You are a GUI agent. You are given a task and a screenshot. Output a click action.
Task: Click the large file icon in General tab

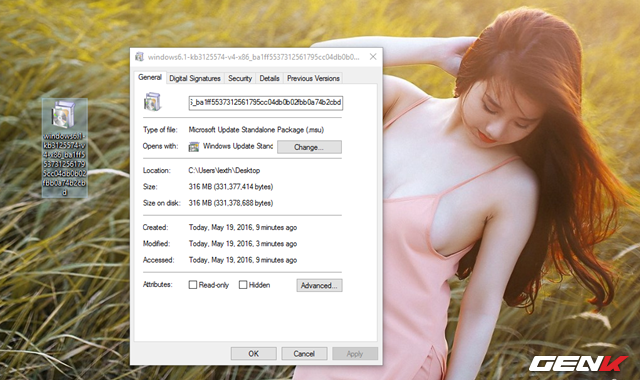(x=152, y=102)
